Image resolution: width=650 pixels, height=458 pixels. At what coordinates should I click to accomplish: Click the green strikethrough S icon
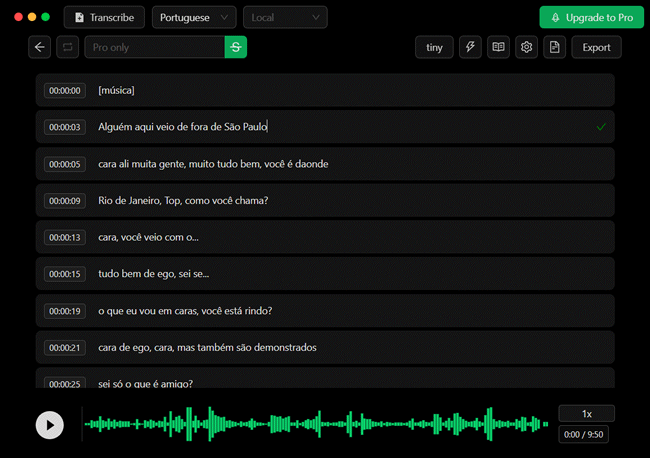tap(236, 47)
